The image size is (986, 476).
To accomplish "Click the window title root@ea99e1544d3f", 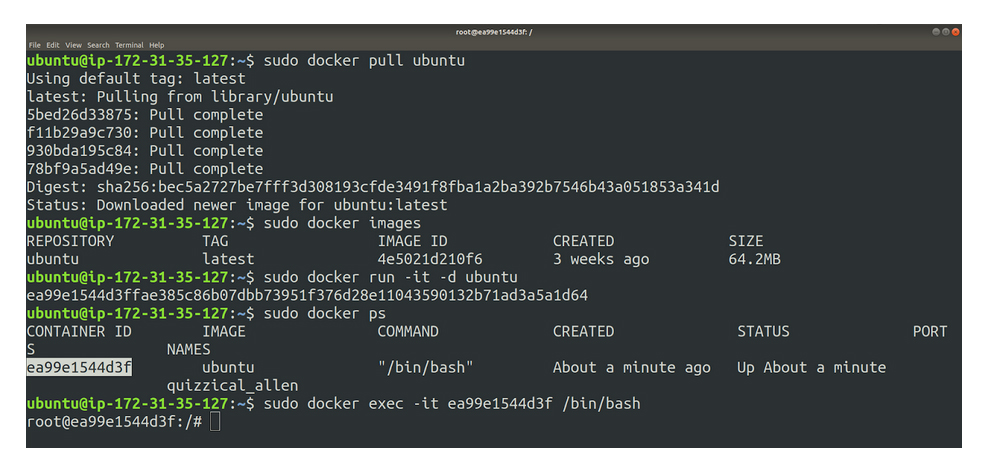I will [x=494, y=32].
